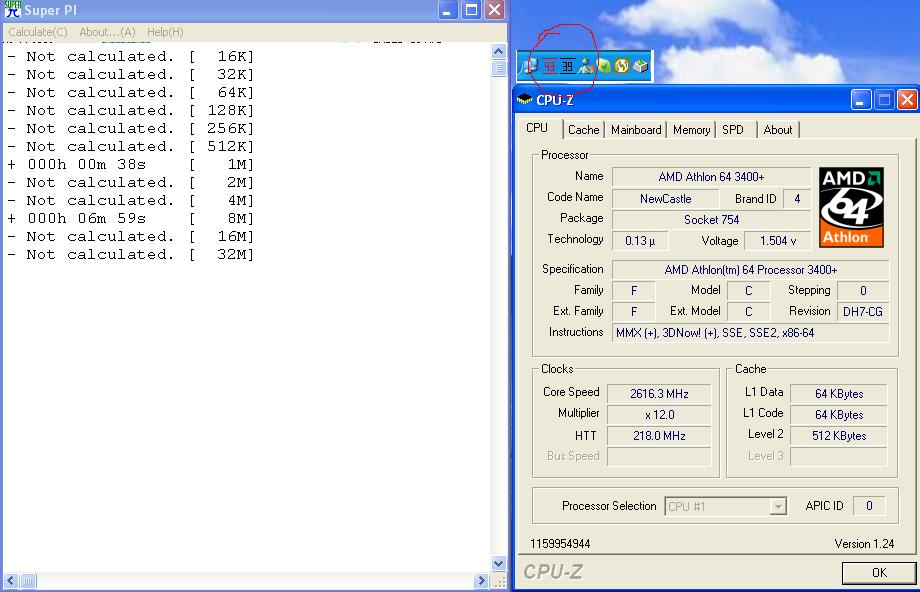
Task: Close the CPU-Z window
Action: click(x=907, y=100)
